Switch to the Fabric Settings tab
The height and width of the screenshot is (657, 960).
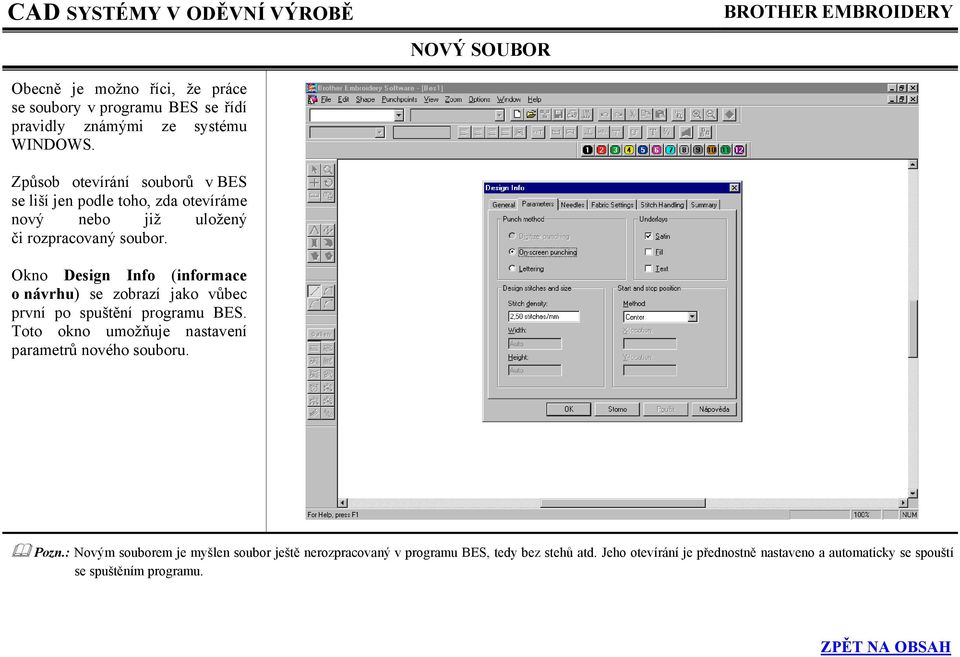[x=612, y=205]
